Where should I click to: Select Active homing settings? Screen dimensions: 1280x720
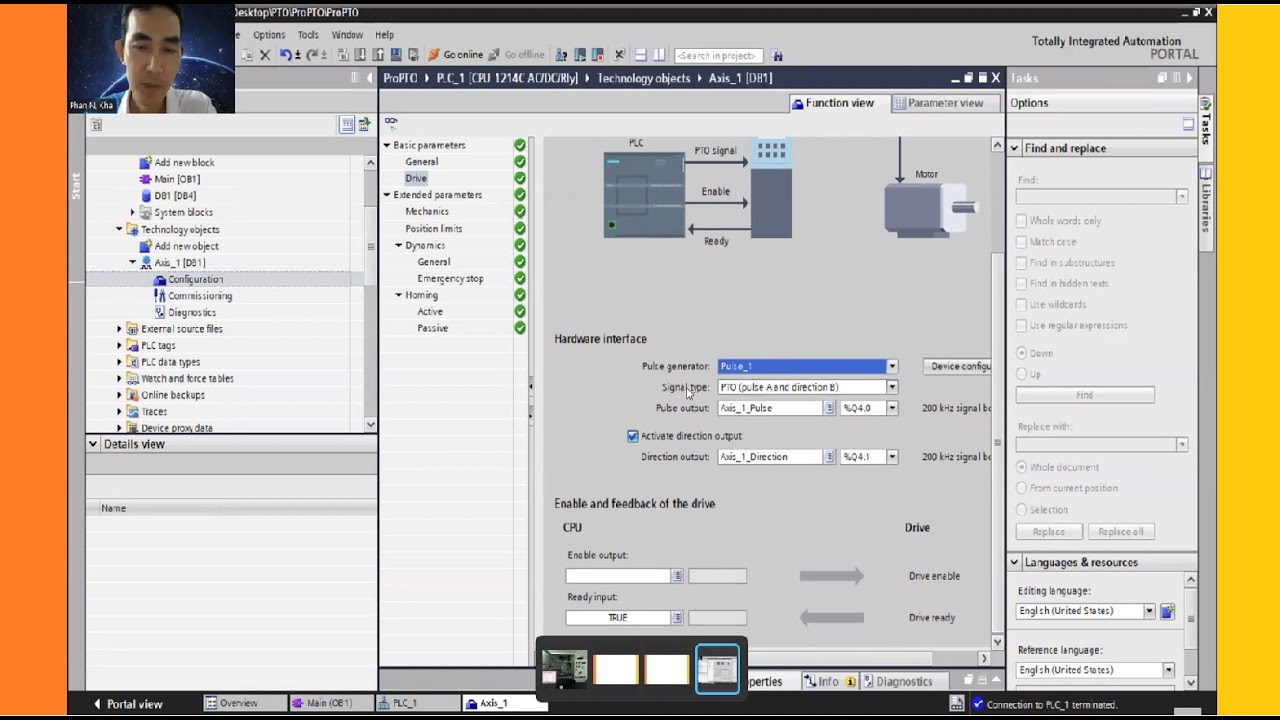(430, 312)
